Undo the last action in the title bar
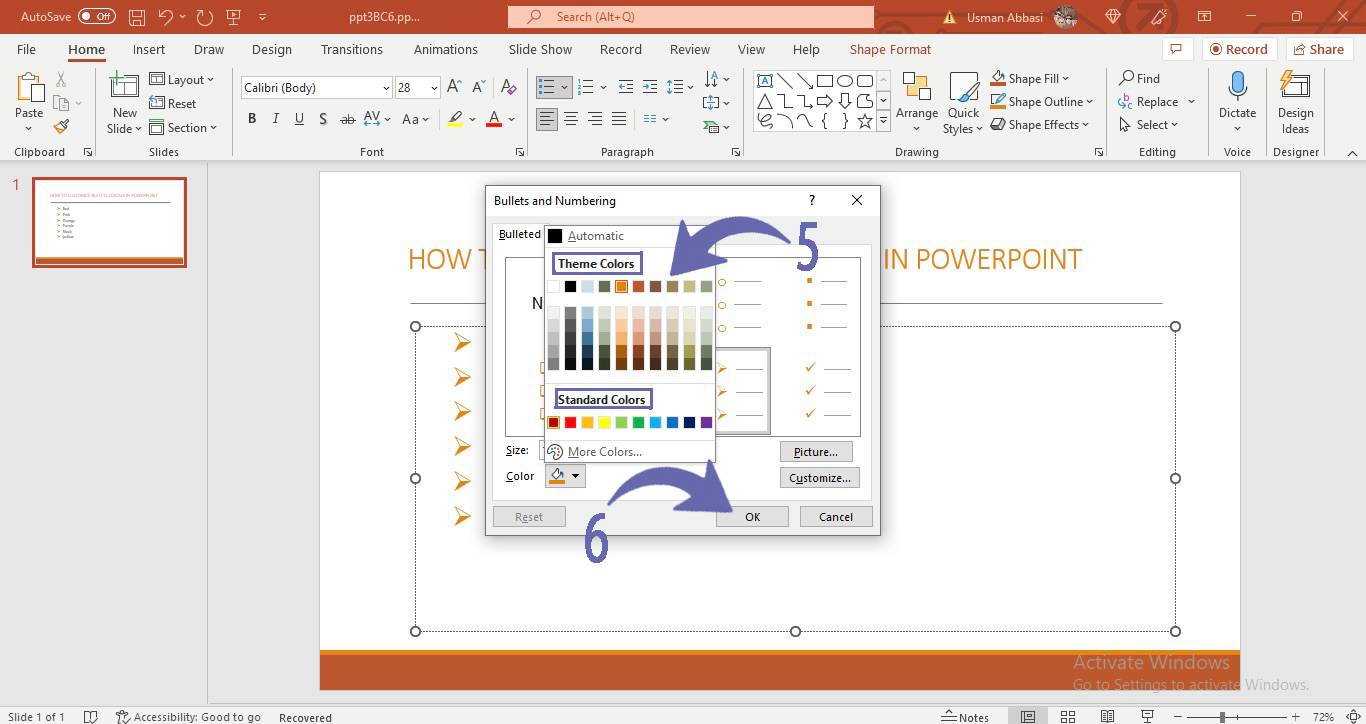The image size is (1366, 724). tap(166, 17)
